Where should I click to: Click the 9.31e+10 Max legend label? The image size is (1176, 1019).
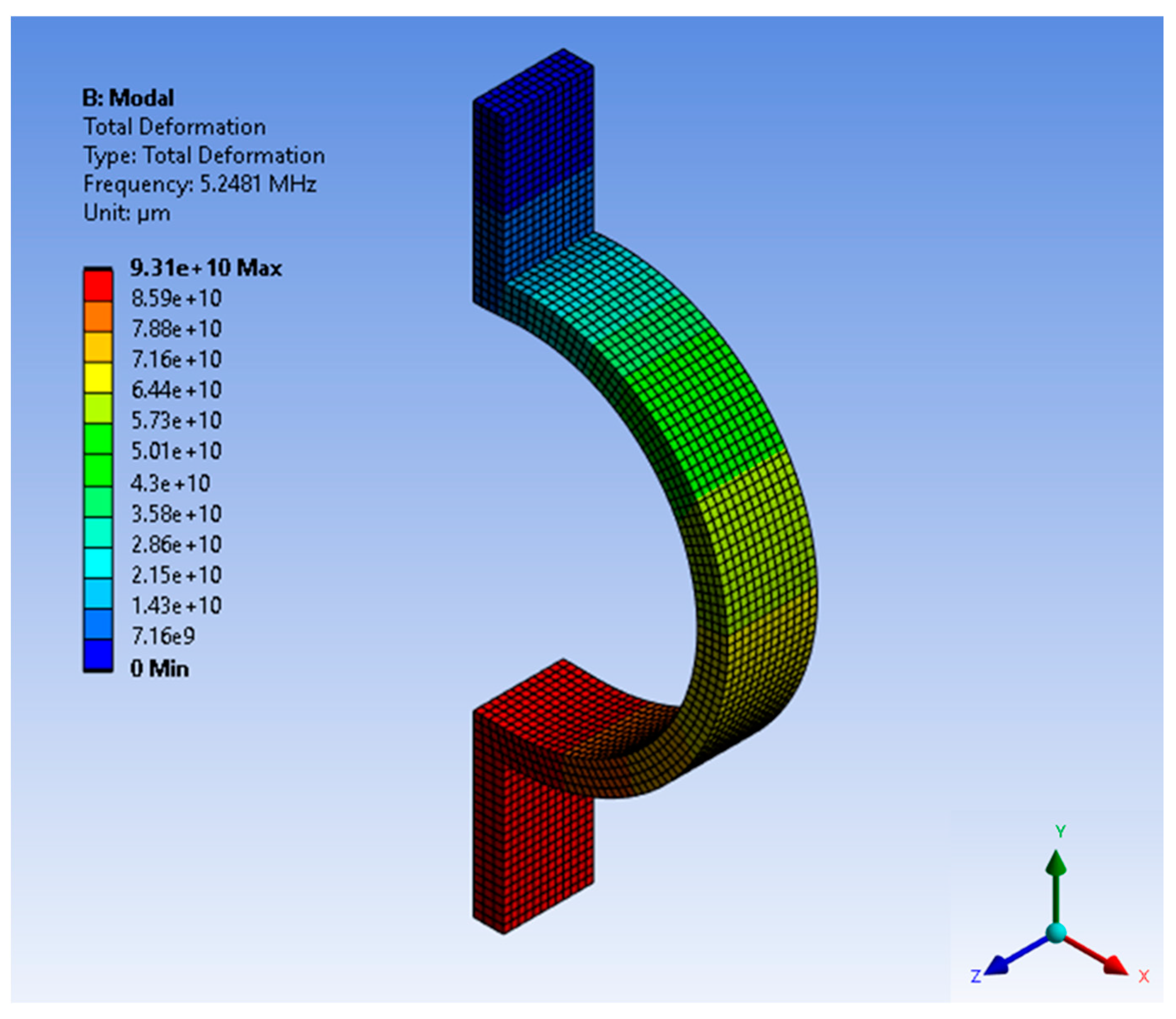[205, 268]
